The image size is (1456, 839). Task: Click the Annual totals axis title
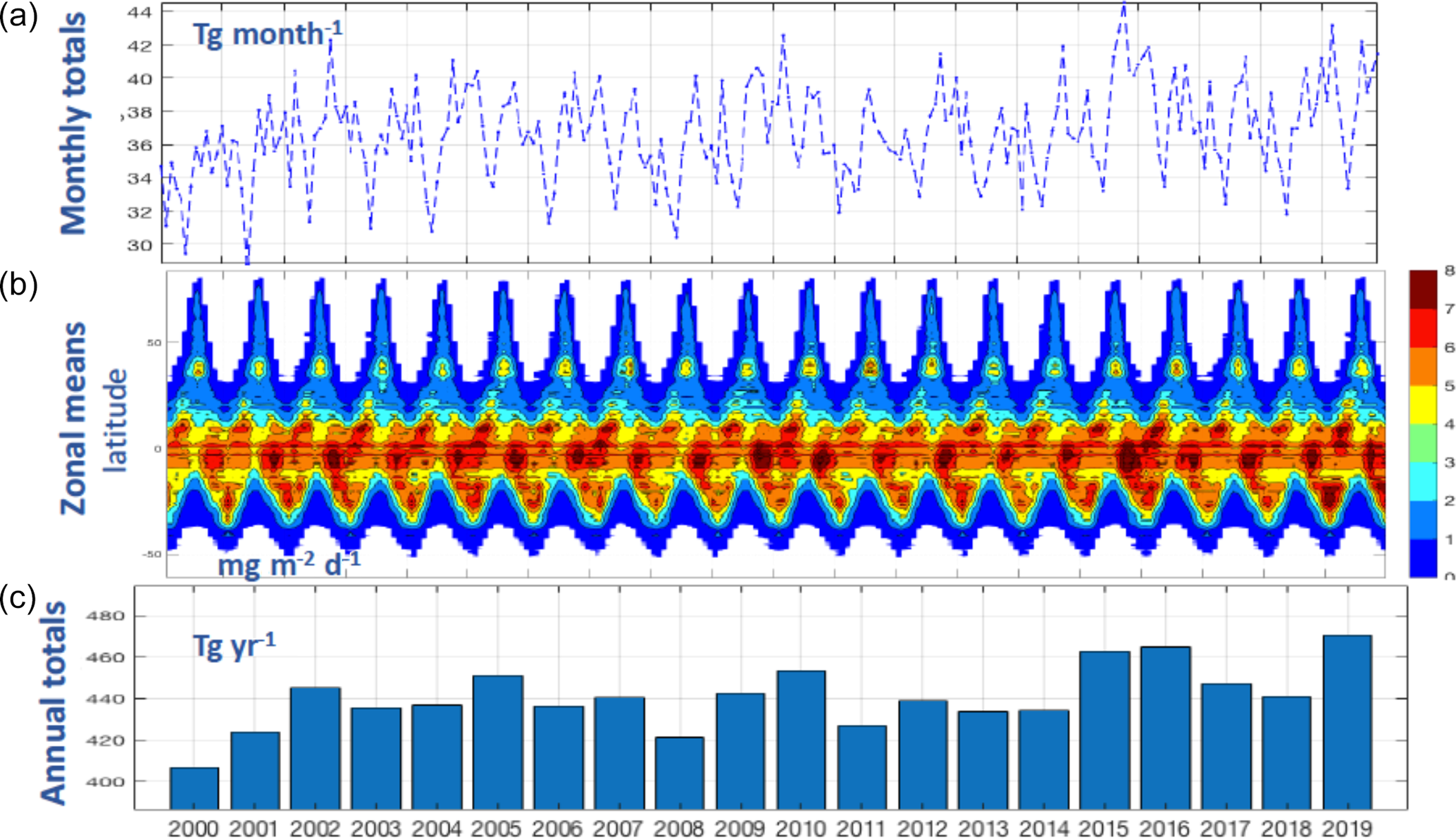click(54, 702)
